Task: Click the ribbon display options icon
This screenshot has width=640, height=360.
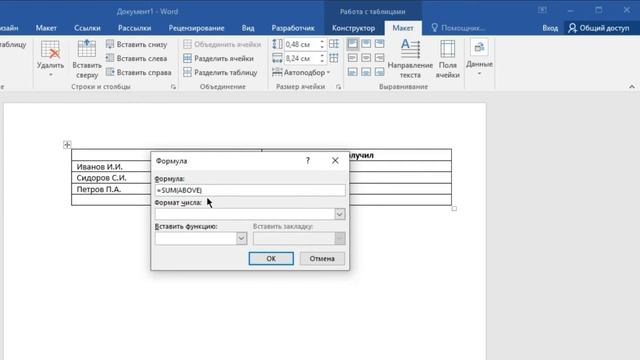Action: [x=542, y=10]
